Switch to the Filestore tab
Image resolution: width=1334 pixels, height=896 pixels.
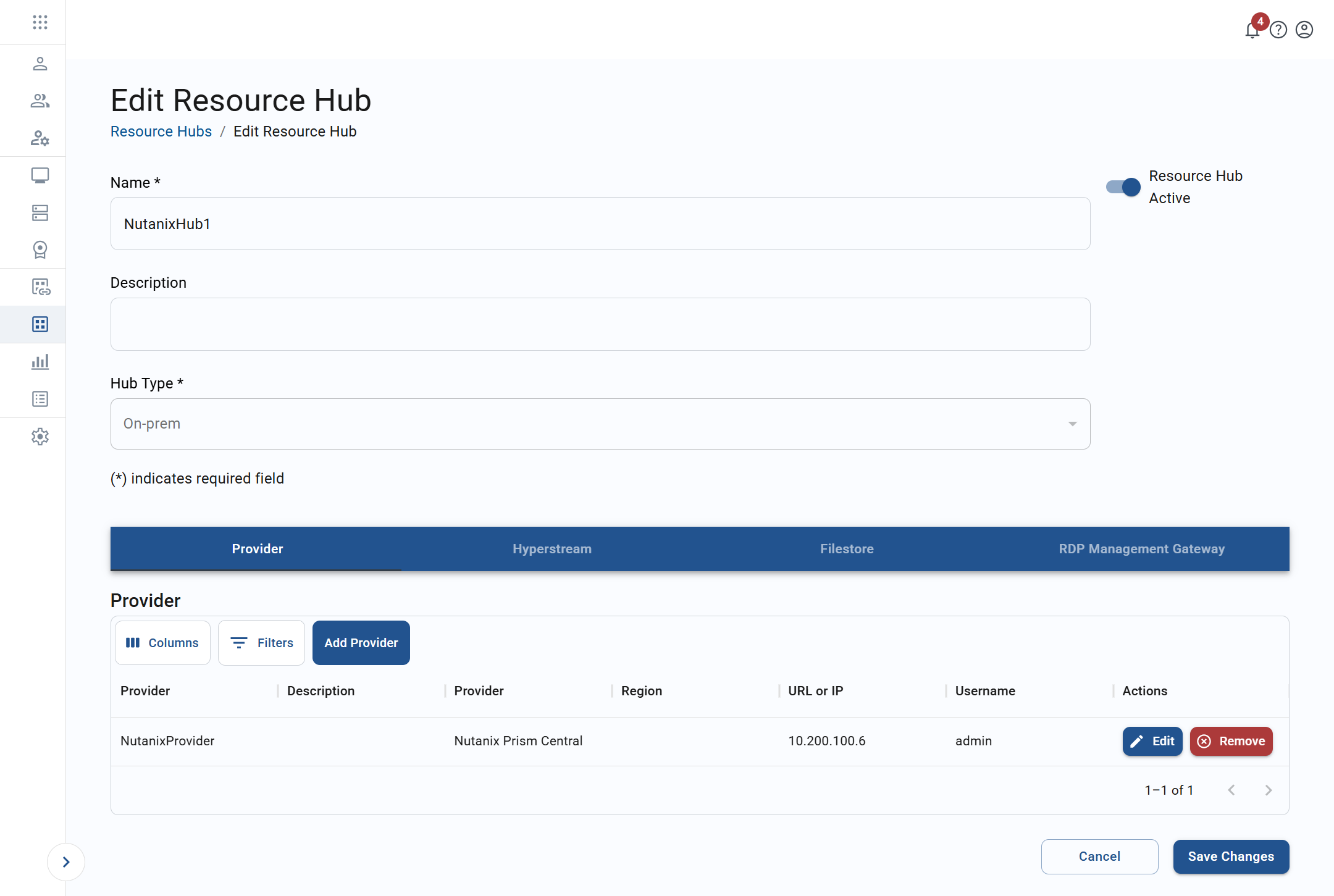coord(846,548)
